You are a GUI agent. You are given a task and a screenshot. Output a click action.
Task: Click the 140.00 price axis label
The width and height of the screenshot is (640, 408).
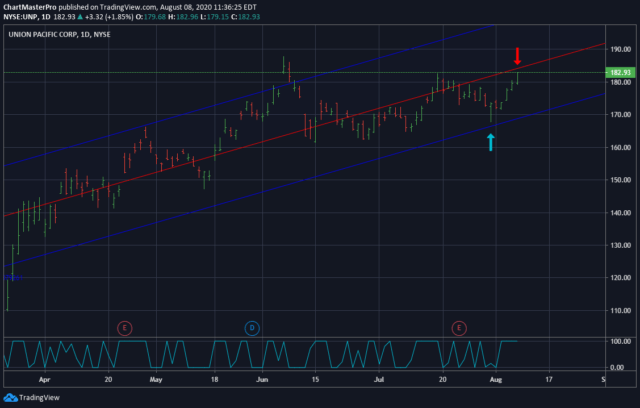(620, 213)
